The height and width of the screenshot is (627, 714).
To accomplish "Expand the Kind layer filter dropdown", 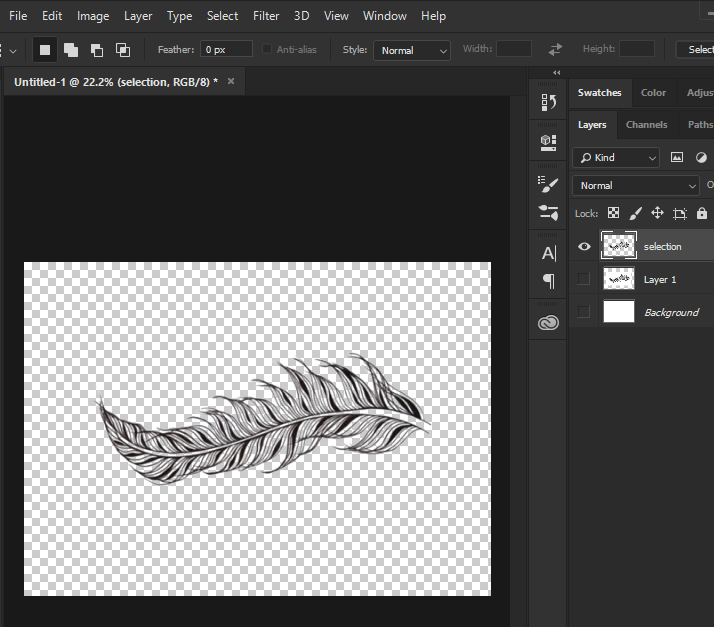I will (x=616, y=157).
